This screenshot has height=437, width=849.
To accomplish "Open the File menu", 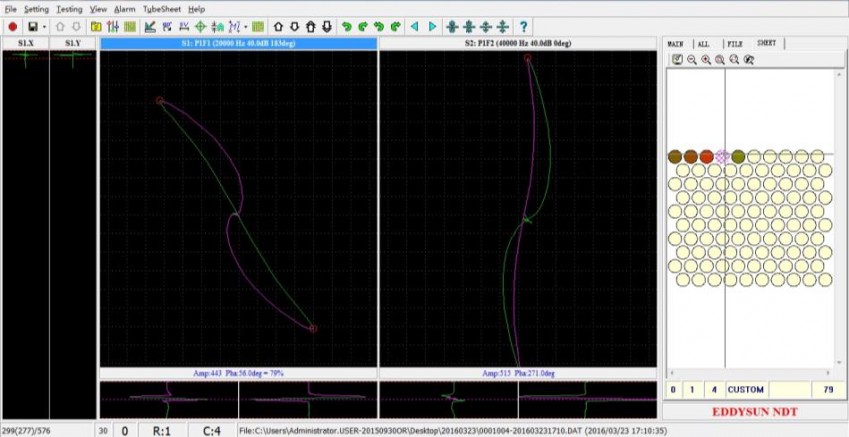I will point(10,8).
